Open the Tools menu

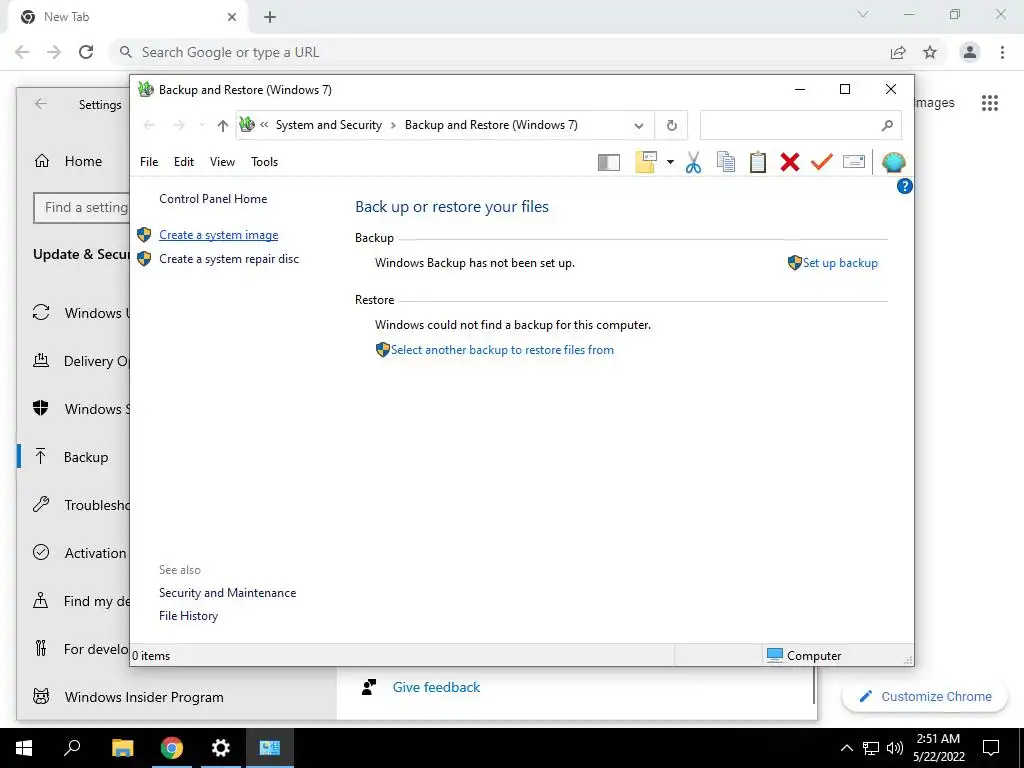click(264, 162)
